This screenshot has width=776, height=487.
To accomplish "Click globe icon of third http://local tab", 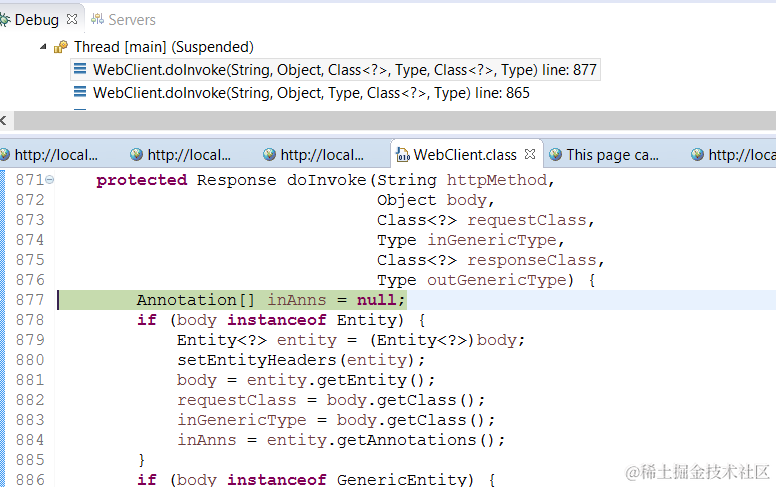I will [269, 155].
